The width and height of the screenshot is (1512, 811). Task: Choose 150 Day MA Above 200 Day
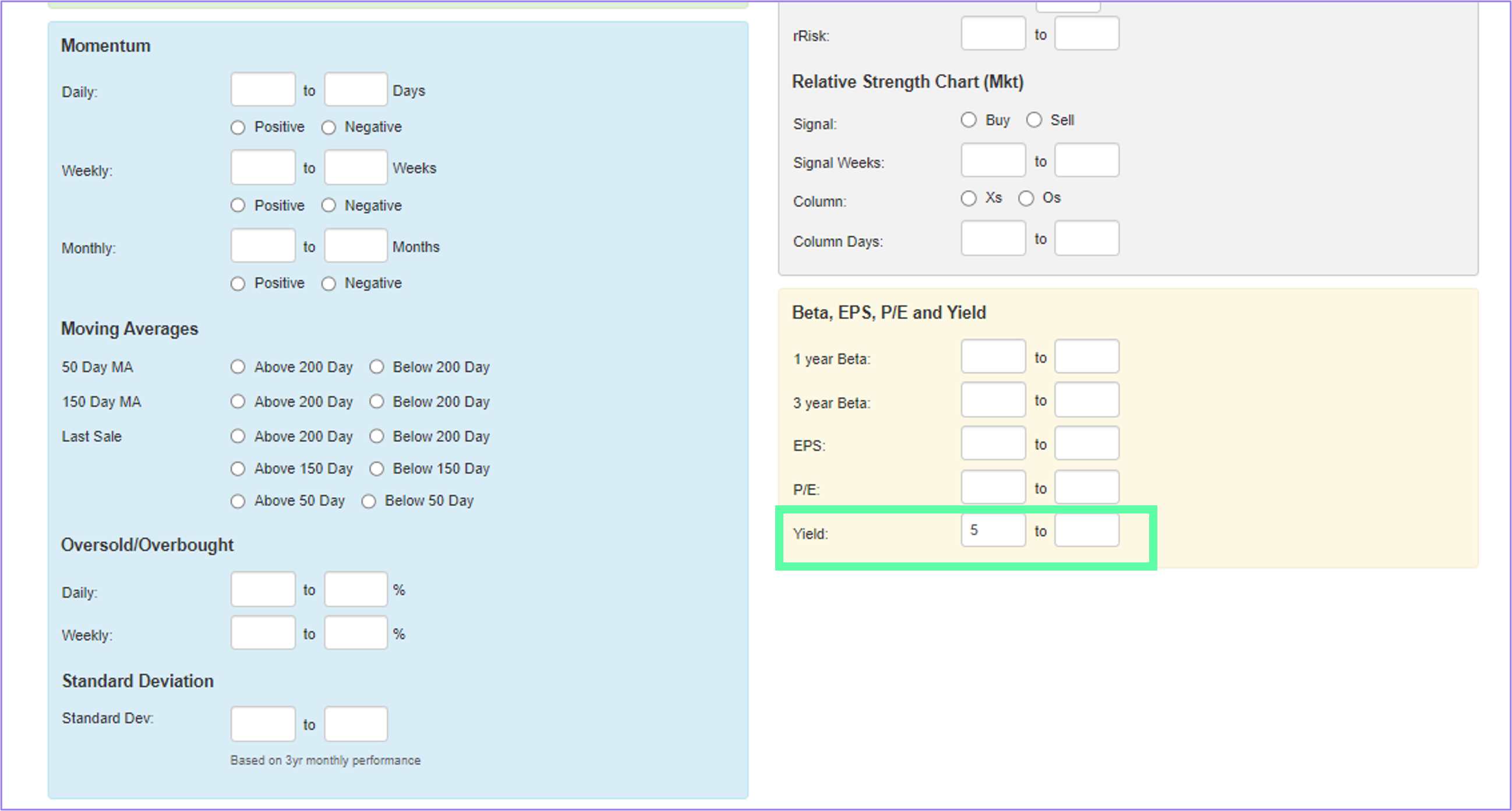point(238,401)
